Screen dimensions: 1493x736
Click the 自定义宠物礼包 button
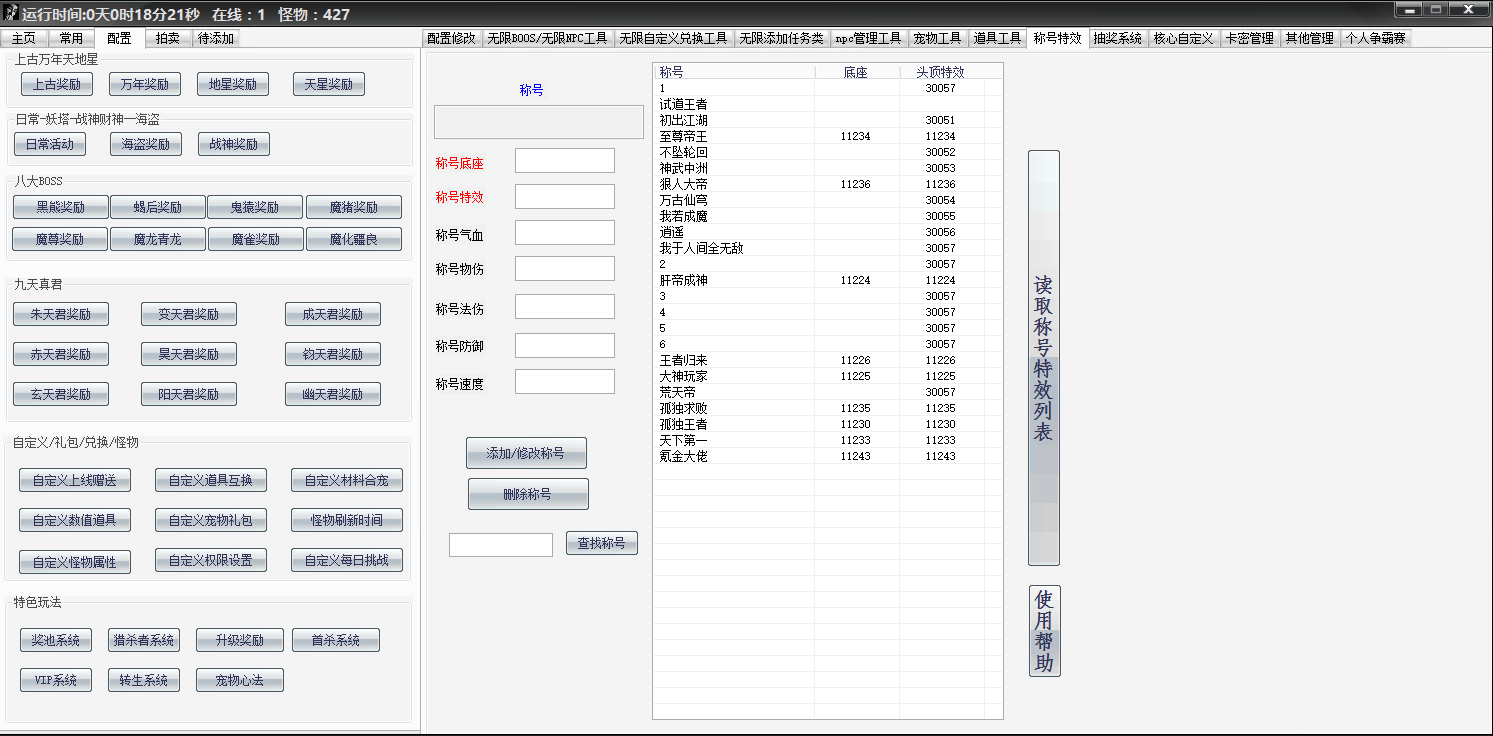(x=211, y=520)
